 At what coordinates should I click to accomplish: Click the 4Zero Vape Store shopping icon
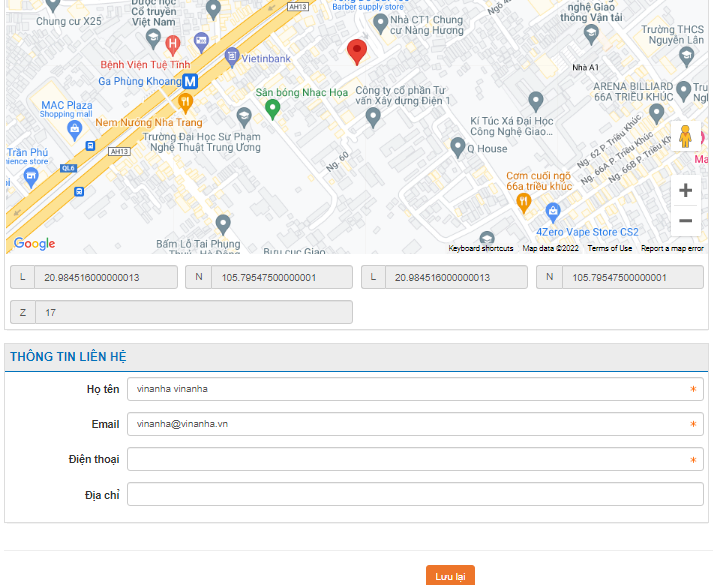pos(553,212)
